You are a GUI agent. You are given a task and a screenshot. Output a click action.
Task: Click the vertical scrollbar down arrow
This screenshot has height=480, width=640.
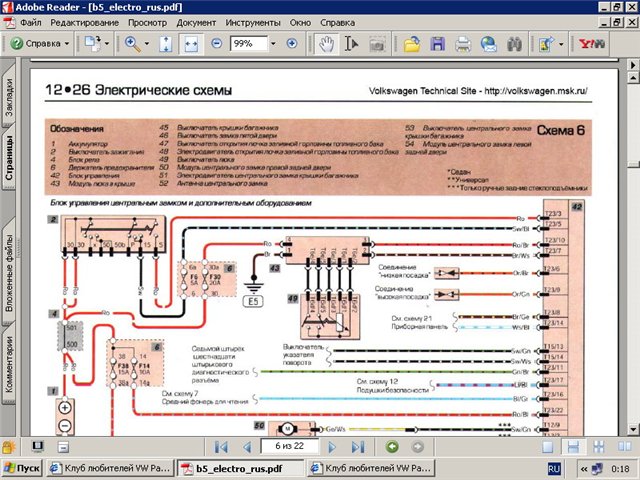coord(633,429)
